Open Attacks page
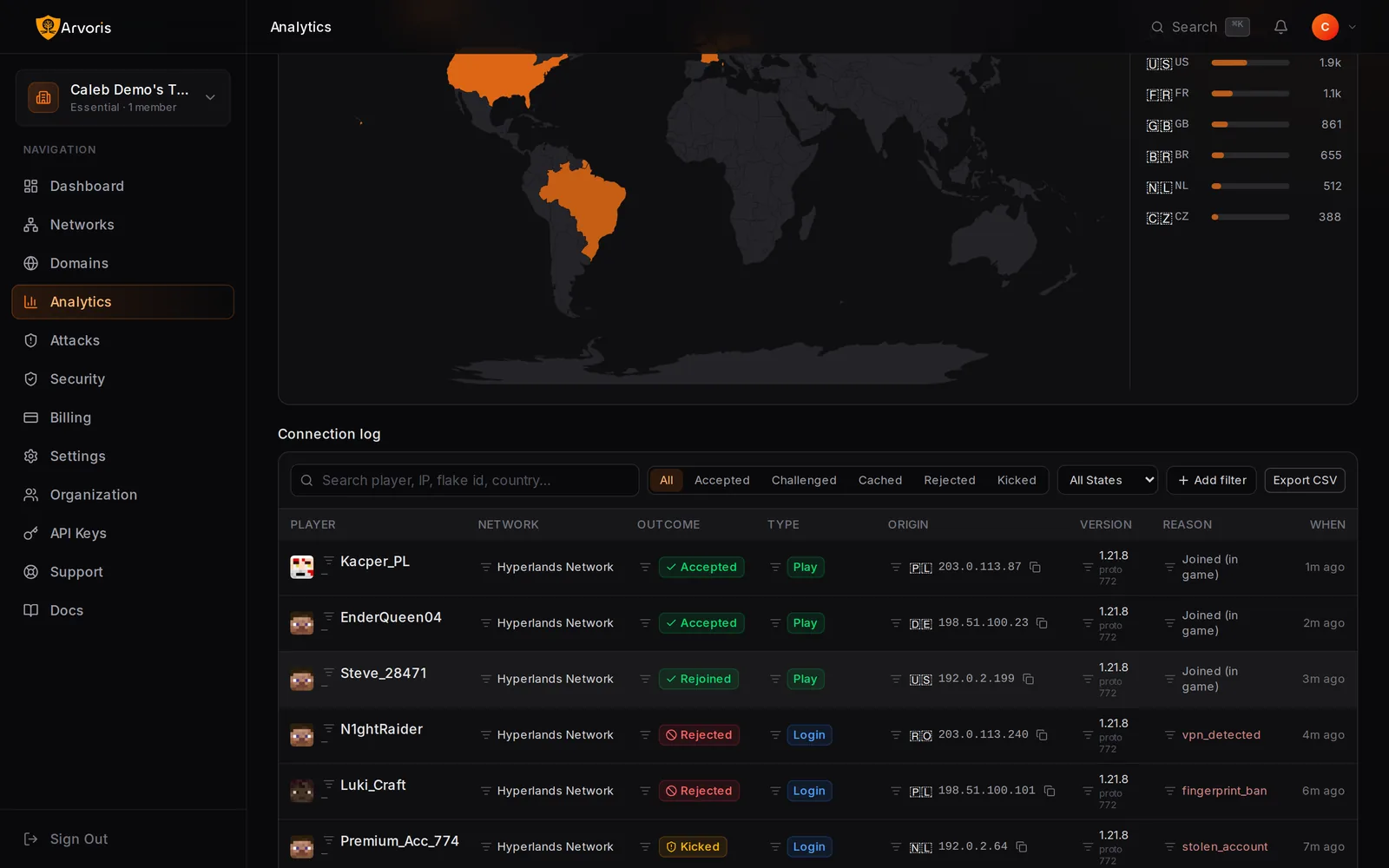 tap(122, 341)
